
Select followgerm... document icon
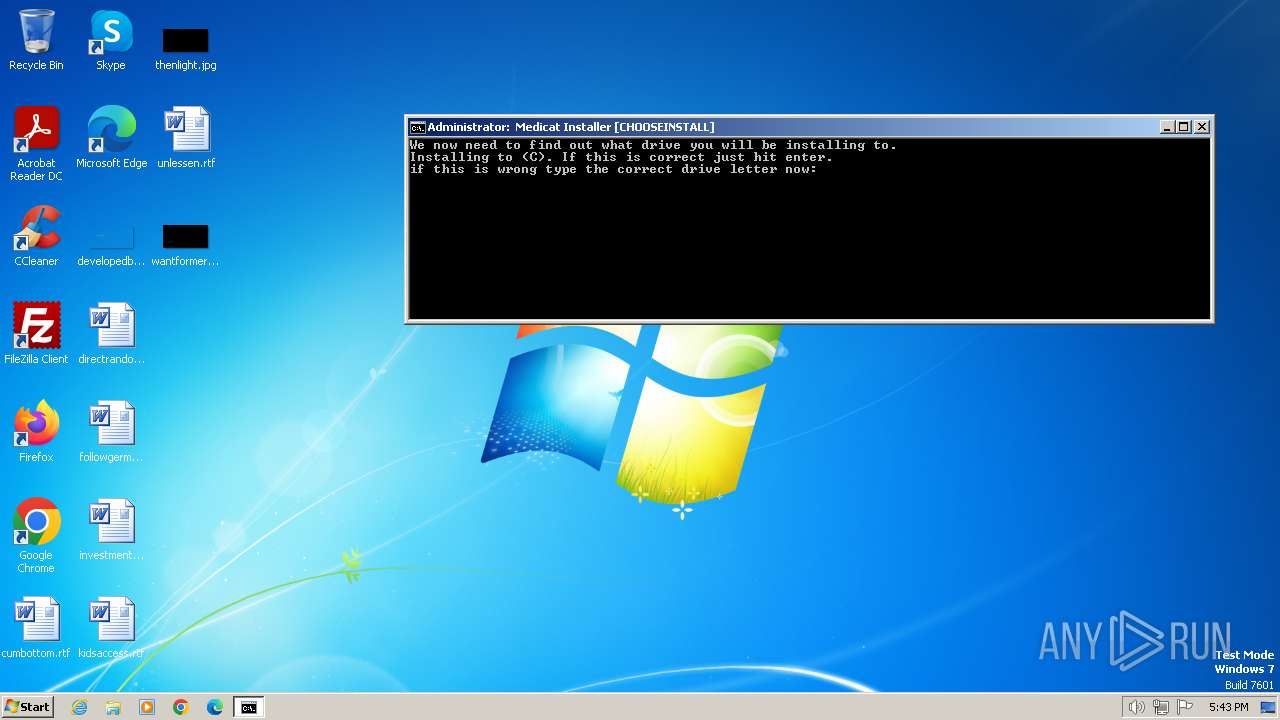coord(111,432)
